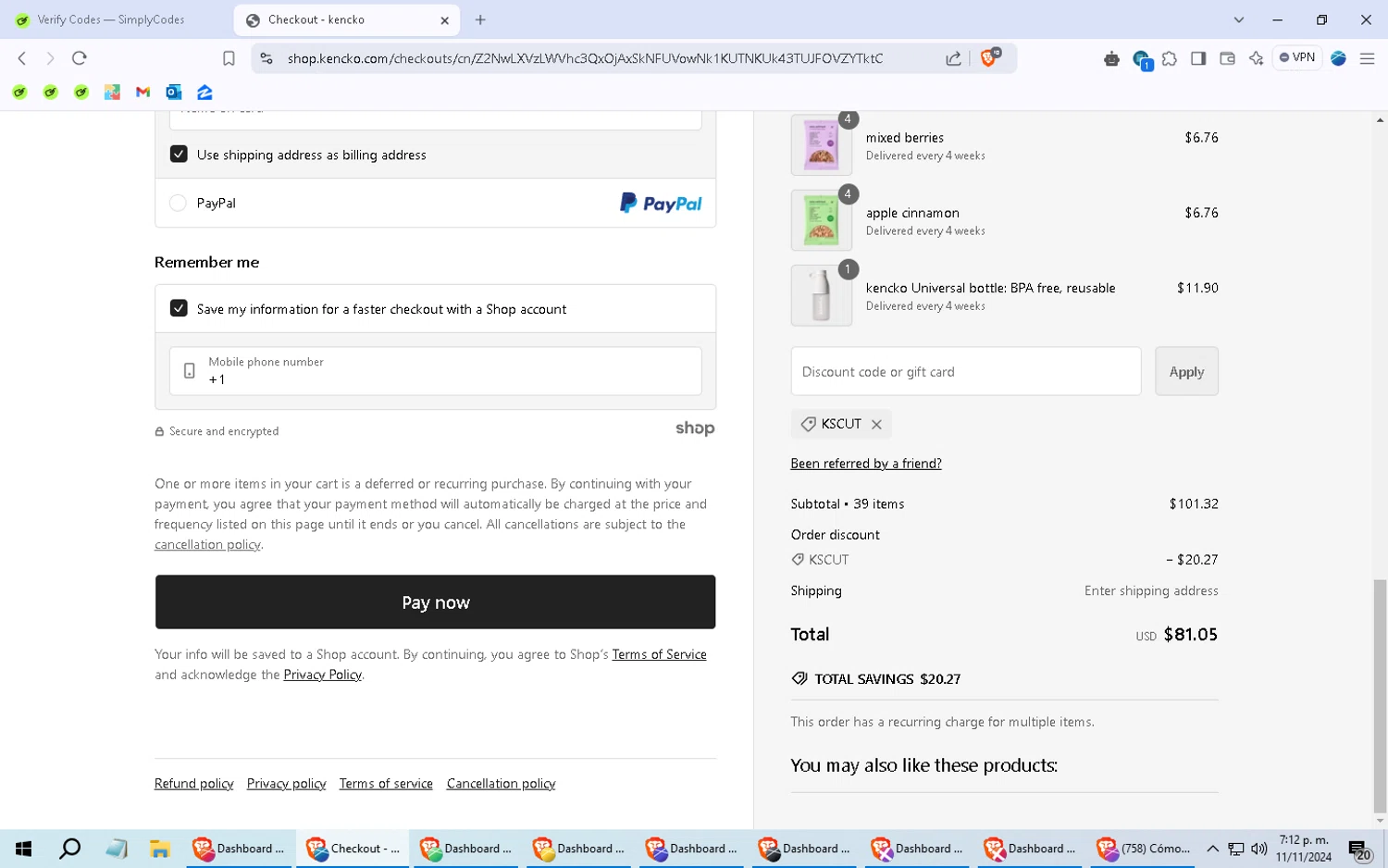The width and height of the screenshot is (1388, 868).
Task: Select the Checkout - kencko tab
Action: 347,19
